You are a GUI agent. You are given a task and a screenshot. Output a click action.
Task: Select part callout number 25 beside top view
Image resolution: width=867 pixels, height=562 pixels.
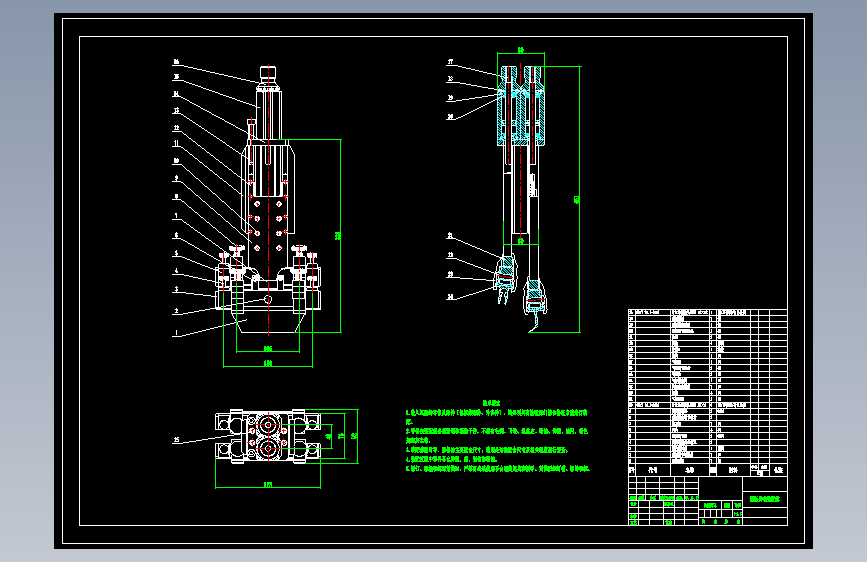[x=176, y=440]
